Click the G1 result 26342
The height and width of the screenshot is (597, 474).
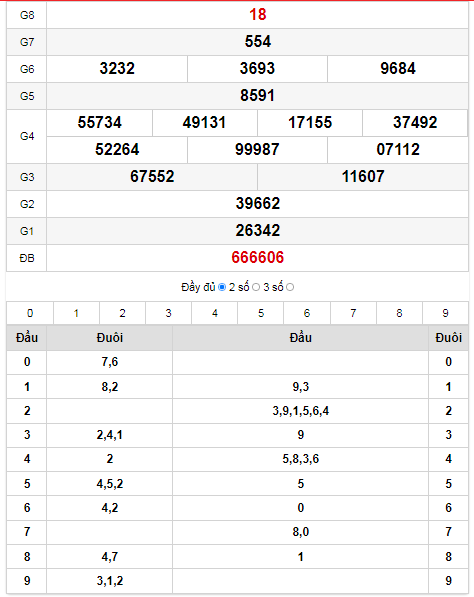click(x=258, y=230)
